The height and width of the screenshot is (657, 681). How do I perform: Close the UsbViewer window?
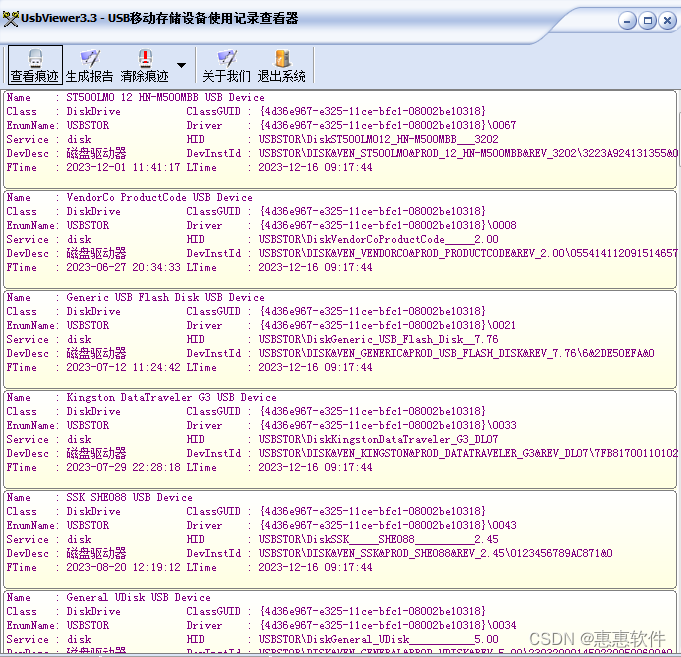[668, 21]
